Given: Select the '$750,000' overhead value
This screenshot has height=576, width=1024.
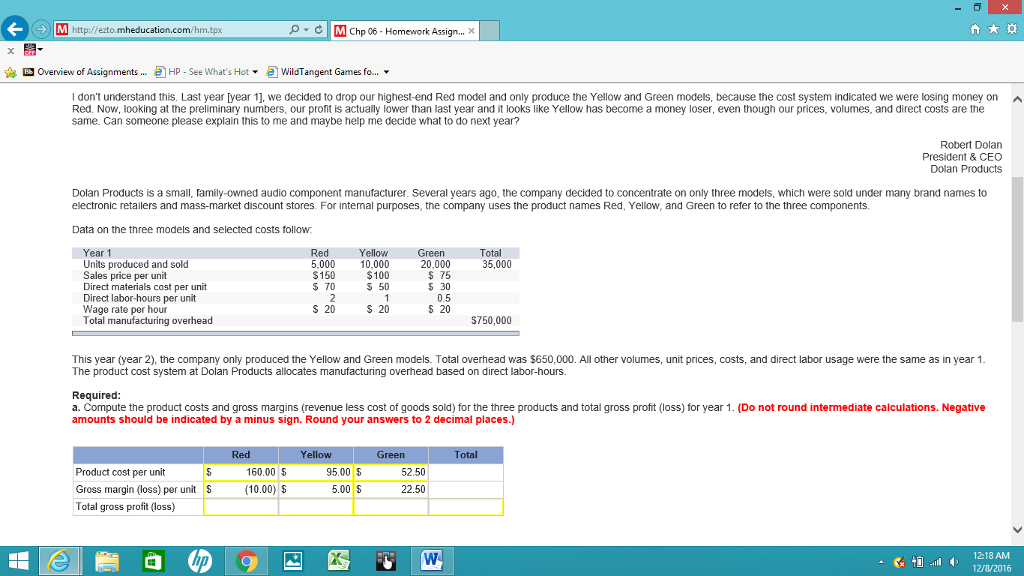Looking at the screenshot, I should coord(491,321).
